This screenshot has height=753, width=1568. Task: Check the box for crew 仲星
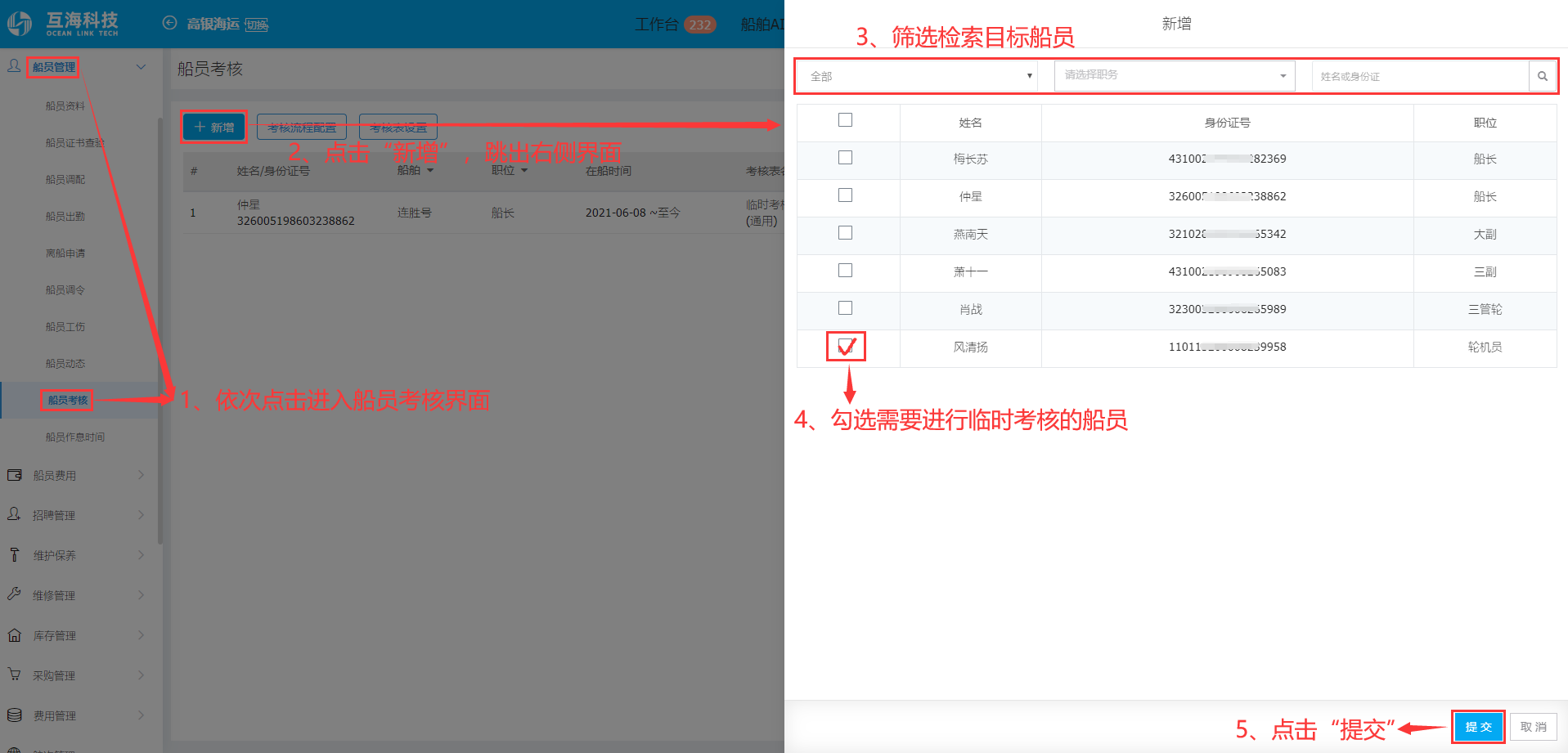[846, 195]
